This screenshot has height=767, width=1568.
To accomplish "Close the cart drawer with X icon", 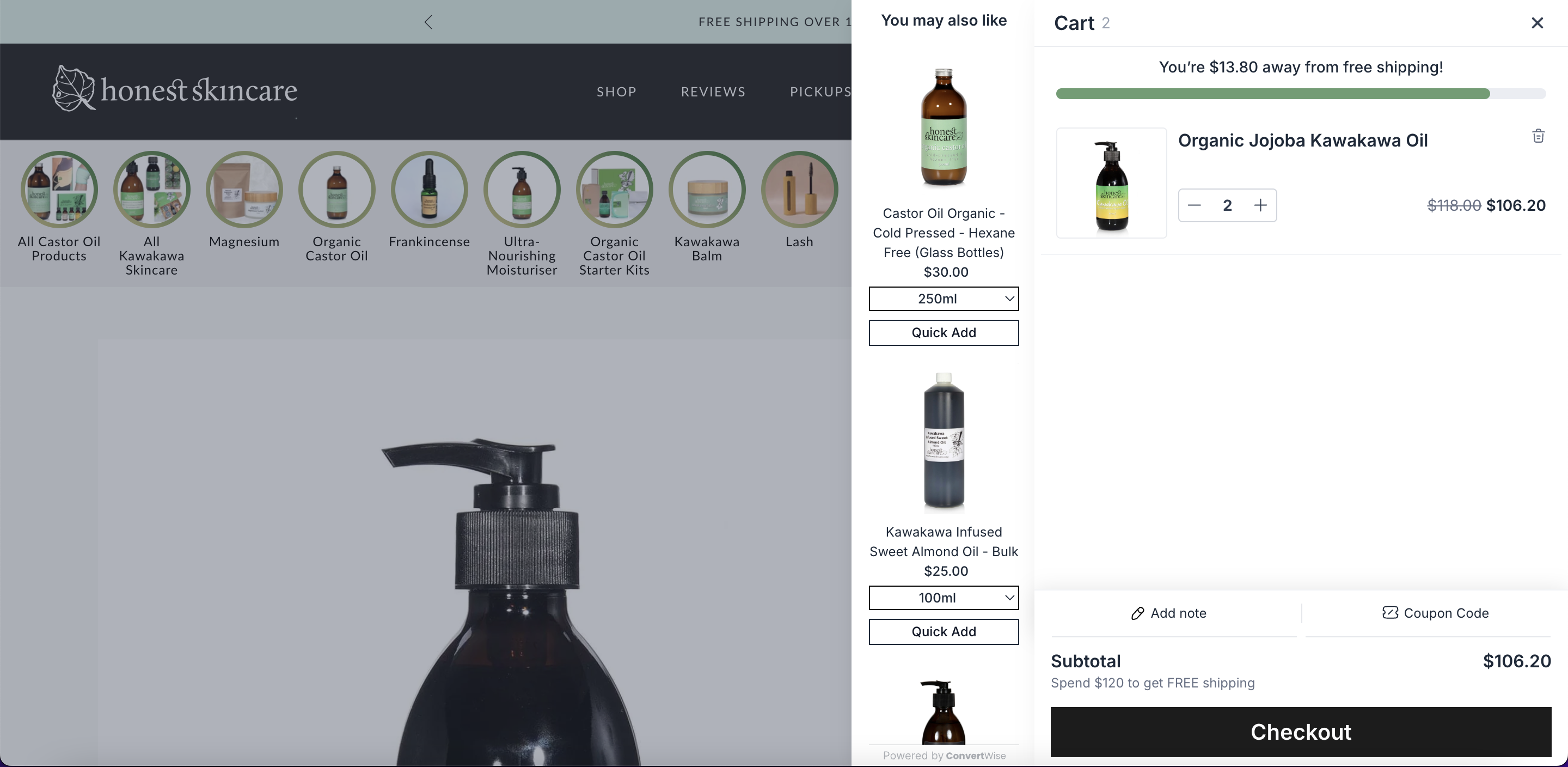I will 1537,23.
